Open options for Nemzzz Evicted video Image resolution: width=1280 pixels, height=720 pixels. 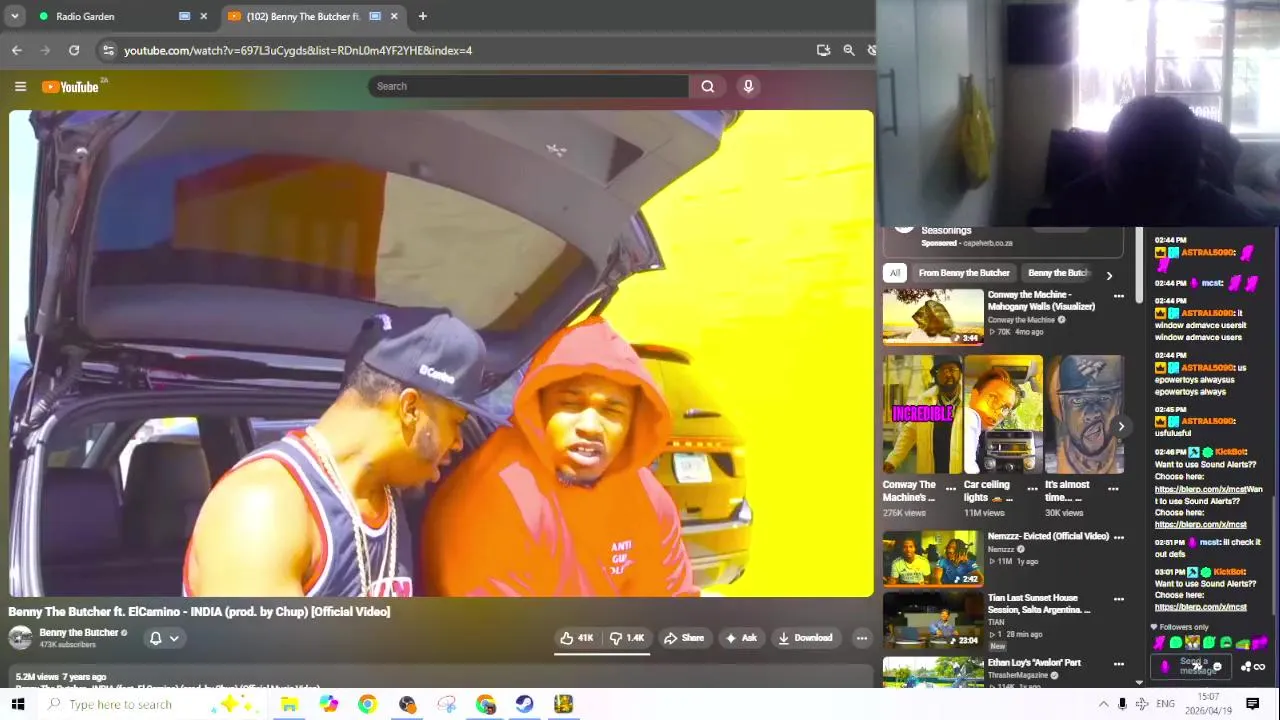pos(1119,538)
